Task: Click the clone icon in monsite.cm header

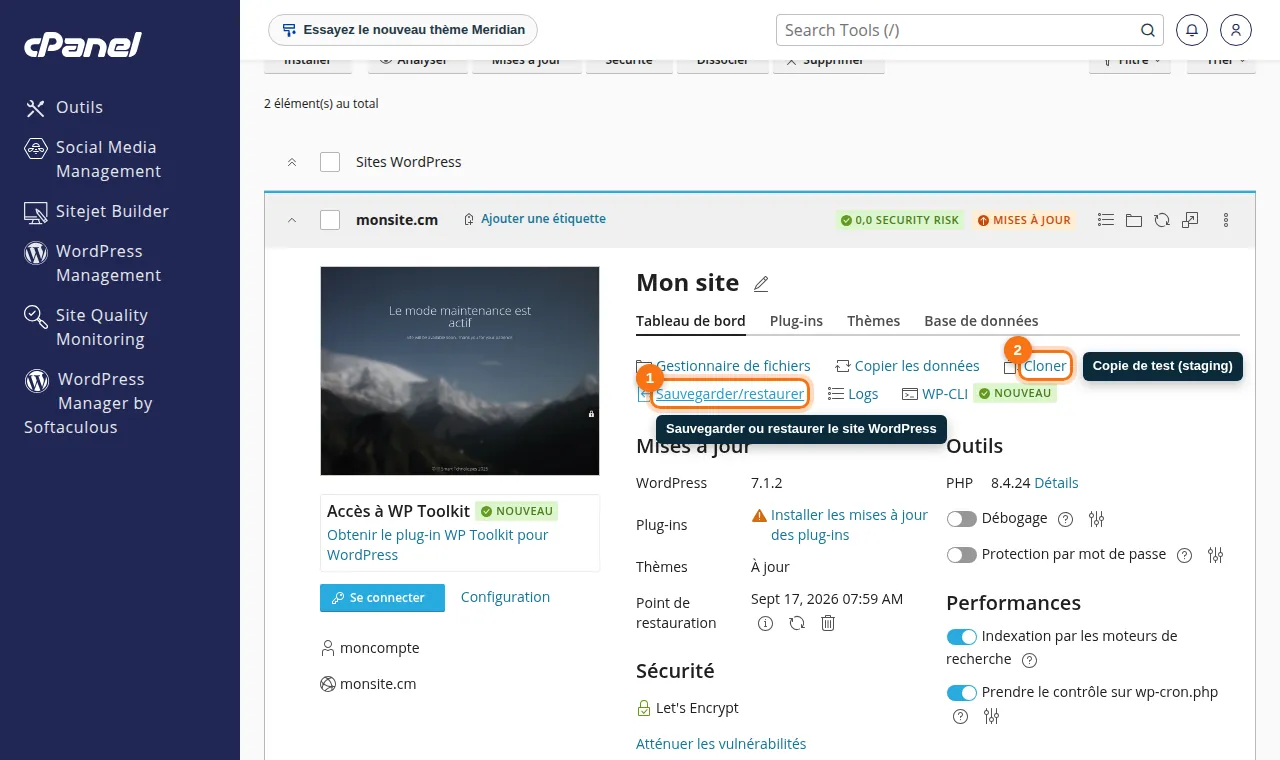Action: tap(1190, 220)
